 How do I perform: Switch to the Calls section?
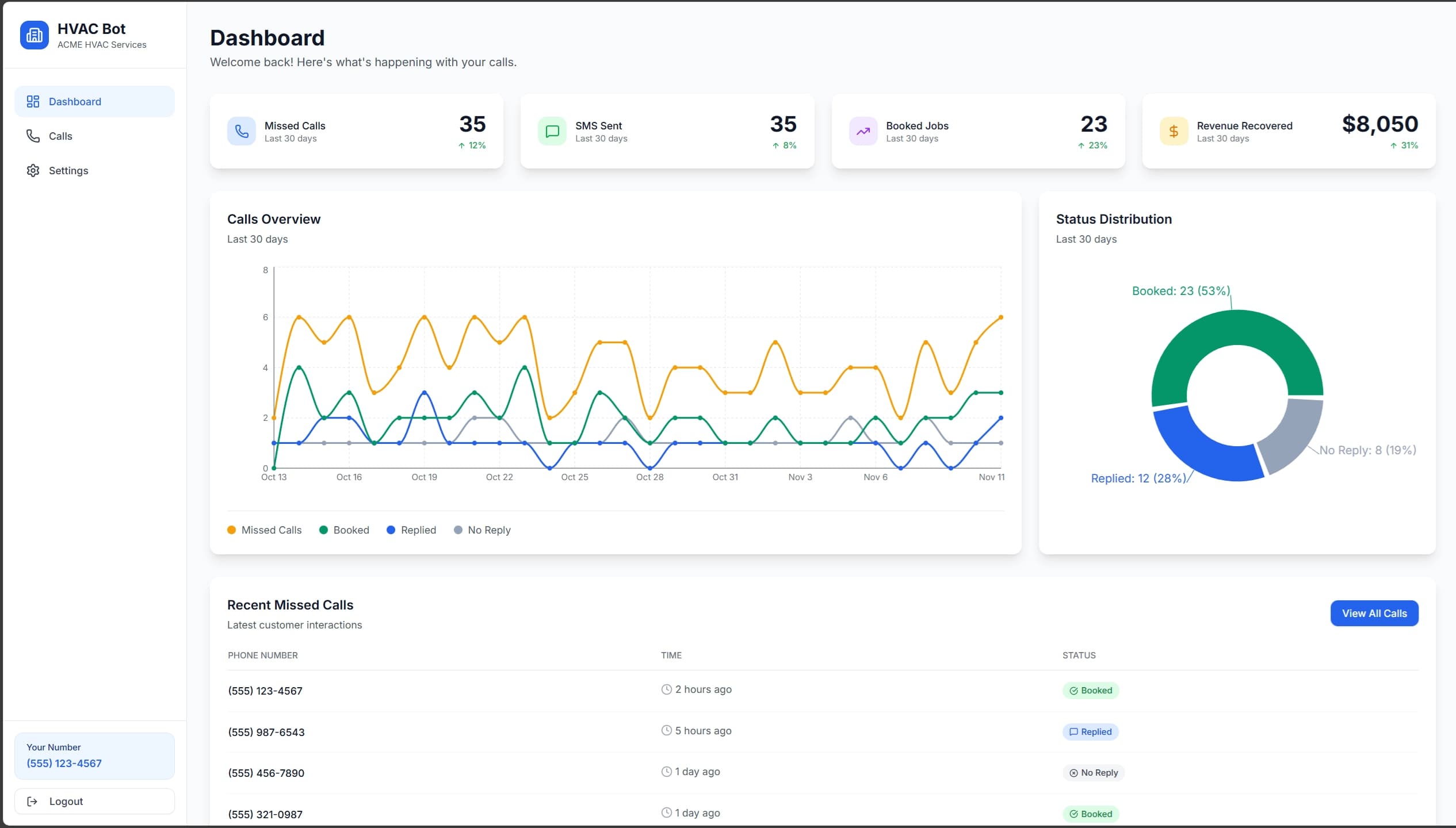click(x=60, y=136)
